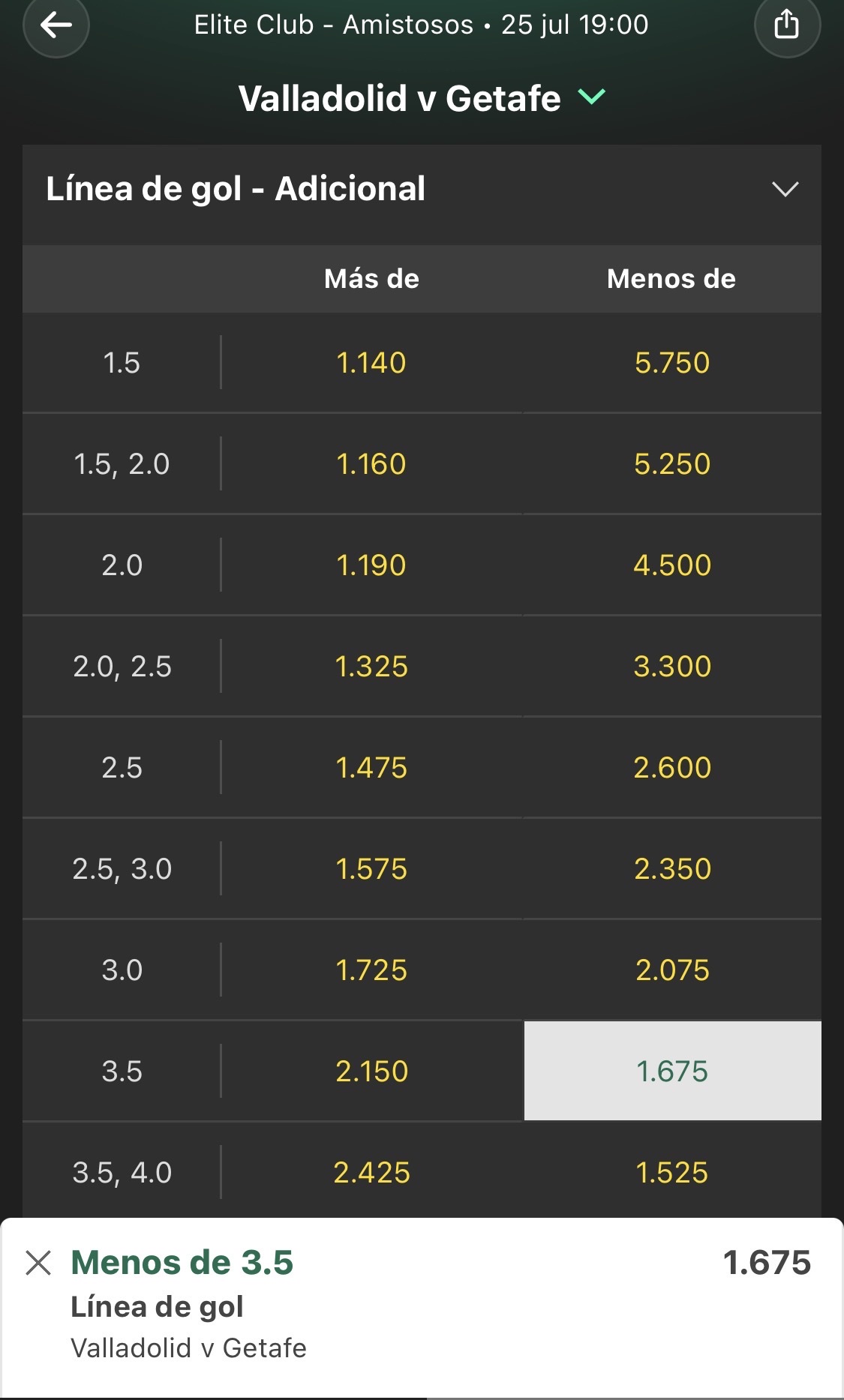The height and width of the screenshot is (1400, 844).
Task: Add Menos de 3.5, 4.0 odds 1.525
Action: (672, 1172)
